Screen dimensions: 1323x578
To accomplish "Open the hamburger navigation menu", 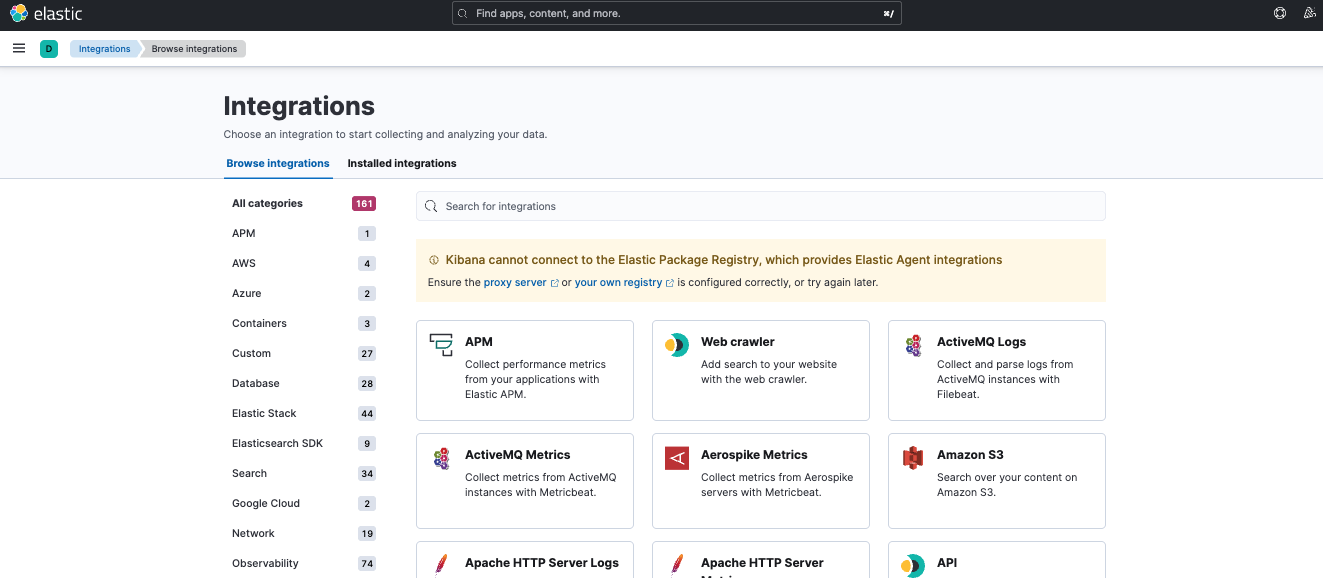I will [x=19, y=48].
